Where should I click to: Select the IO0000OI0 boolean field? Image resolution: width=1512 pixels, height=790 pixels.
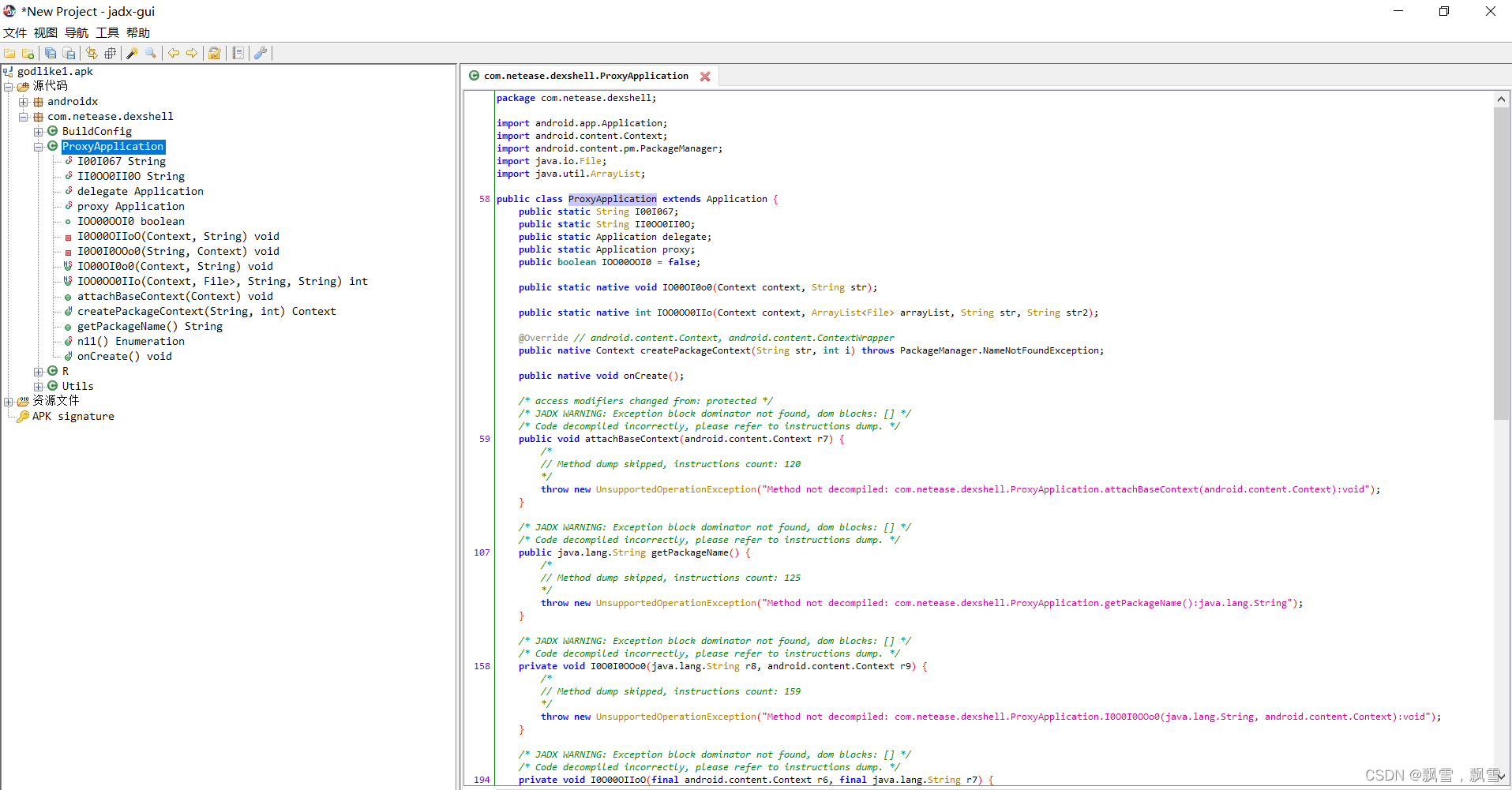point(131,222)
